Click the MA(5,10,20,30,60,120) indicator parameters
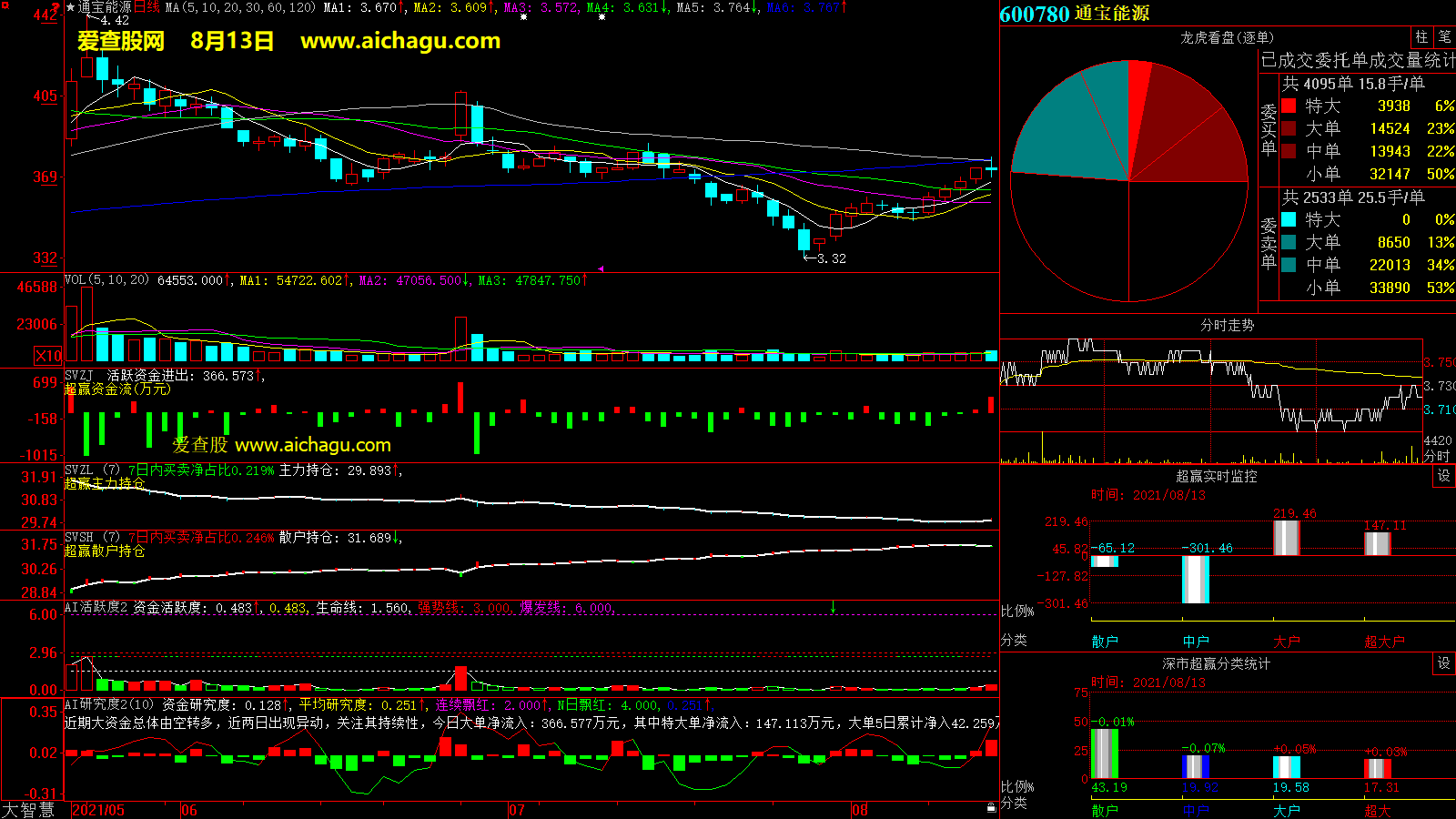This screenshot has width=1456, height=819. (240, 7)
